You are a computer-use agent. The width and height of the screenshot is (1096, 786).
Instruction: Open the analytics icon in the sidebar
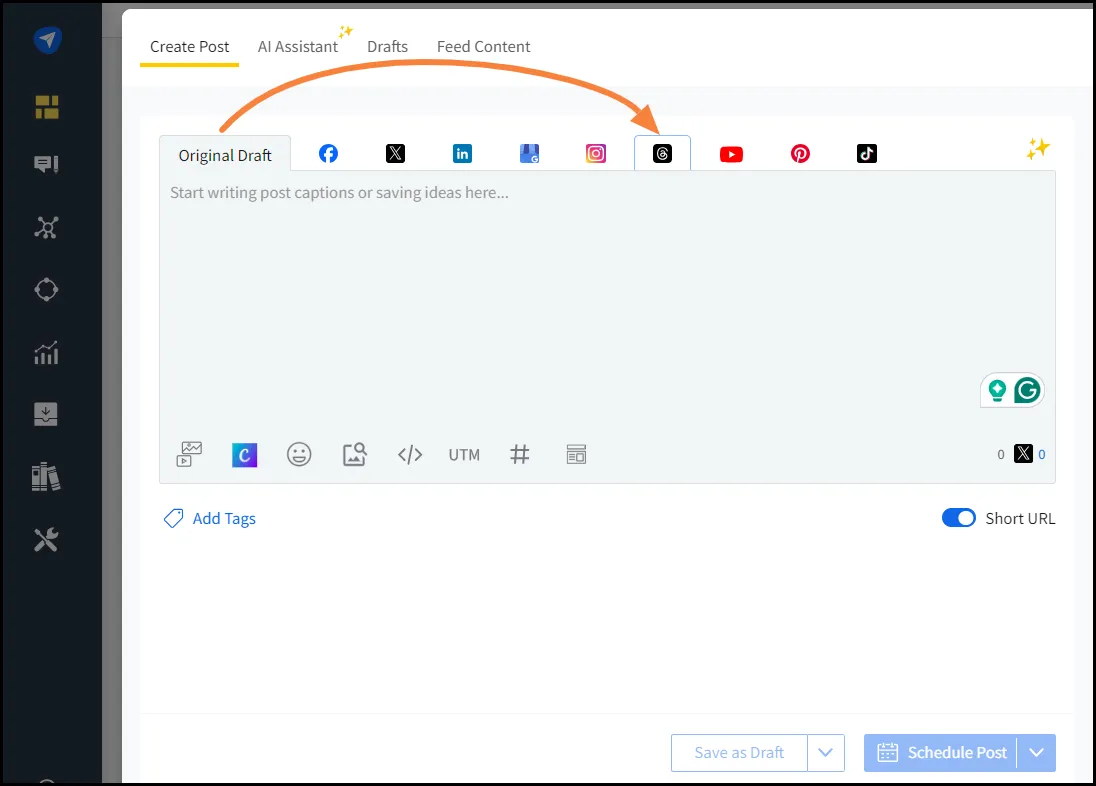pos(45,352)
